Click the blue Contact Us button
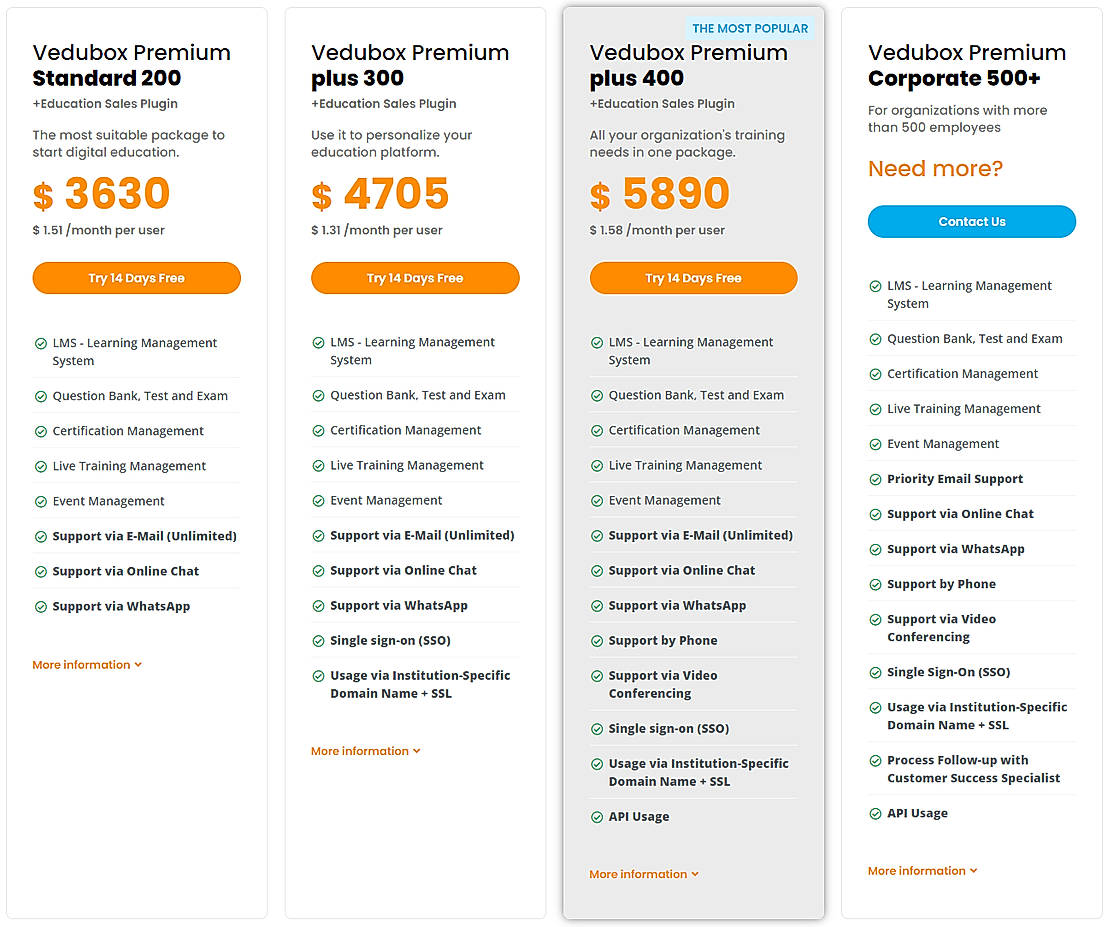This screenshot has width=1108, height=927. [x=971, y=222]
